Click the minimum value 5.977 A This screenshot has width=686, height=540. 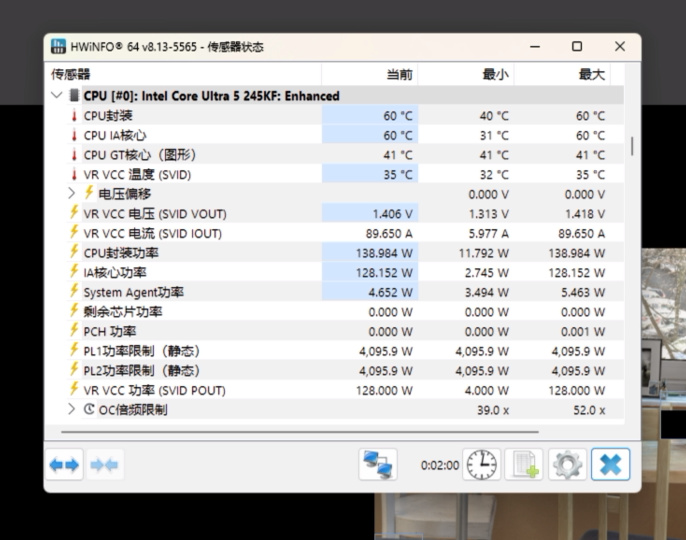tap(489, 234)
